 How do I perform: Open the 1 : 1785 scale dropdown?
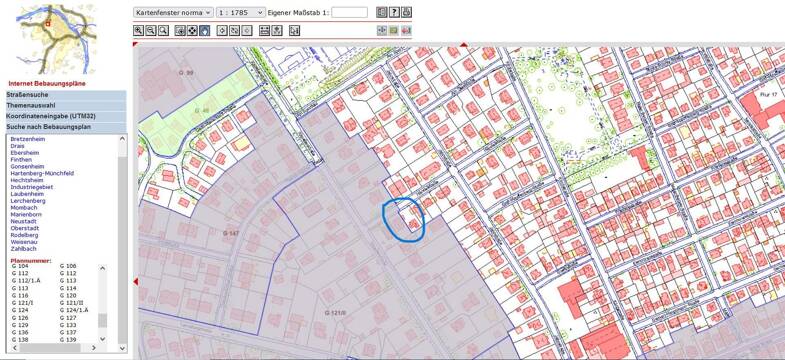pos(241,13)
